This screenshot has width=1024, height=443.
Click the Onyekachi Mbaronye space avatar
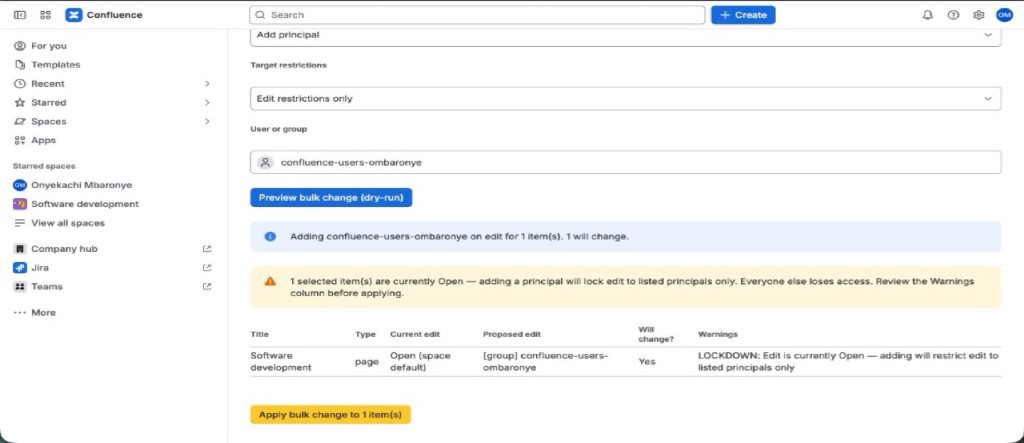pos(20,185)
